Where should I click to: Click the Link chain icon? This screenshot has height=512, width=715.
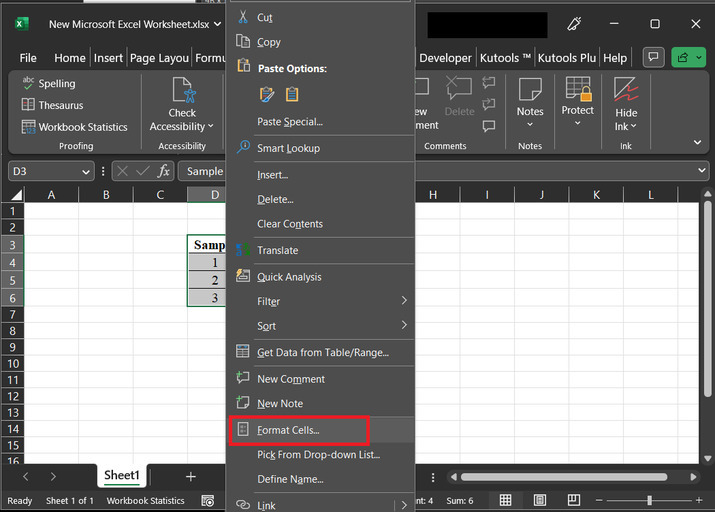(x=243, y=505)
